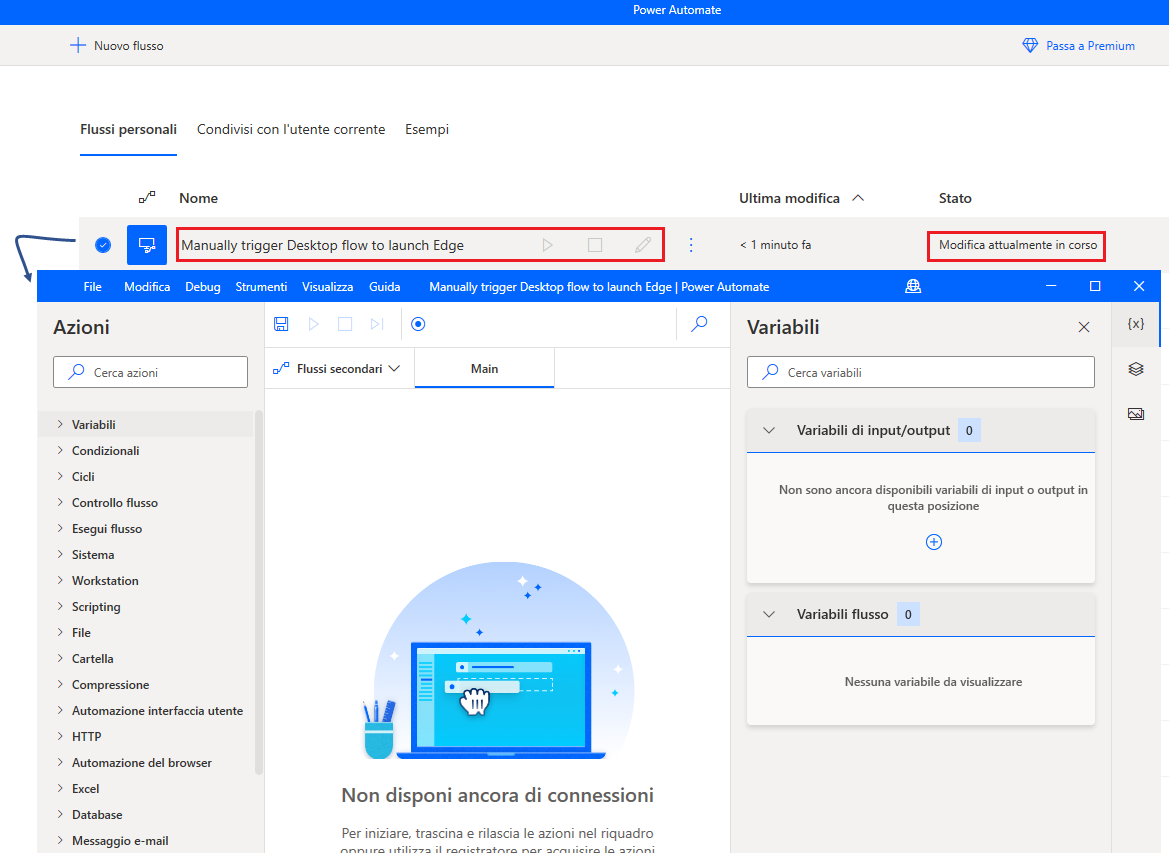Collapse Variabili flusso section

769,614
